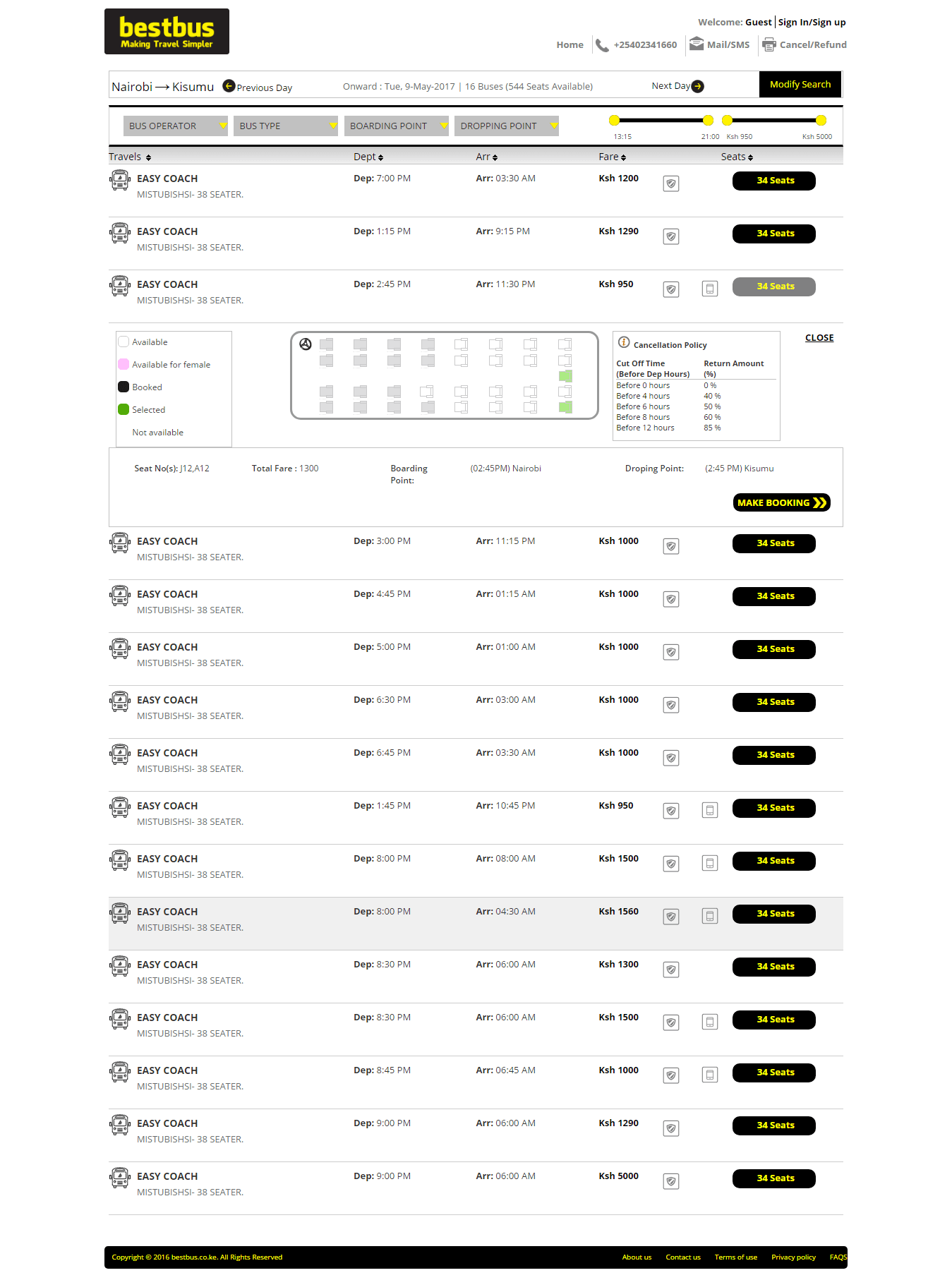
Task: Click the shield icon on the Ksh 1300 bus row
Action: tap(671, 970)
